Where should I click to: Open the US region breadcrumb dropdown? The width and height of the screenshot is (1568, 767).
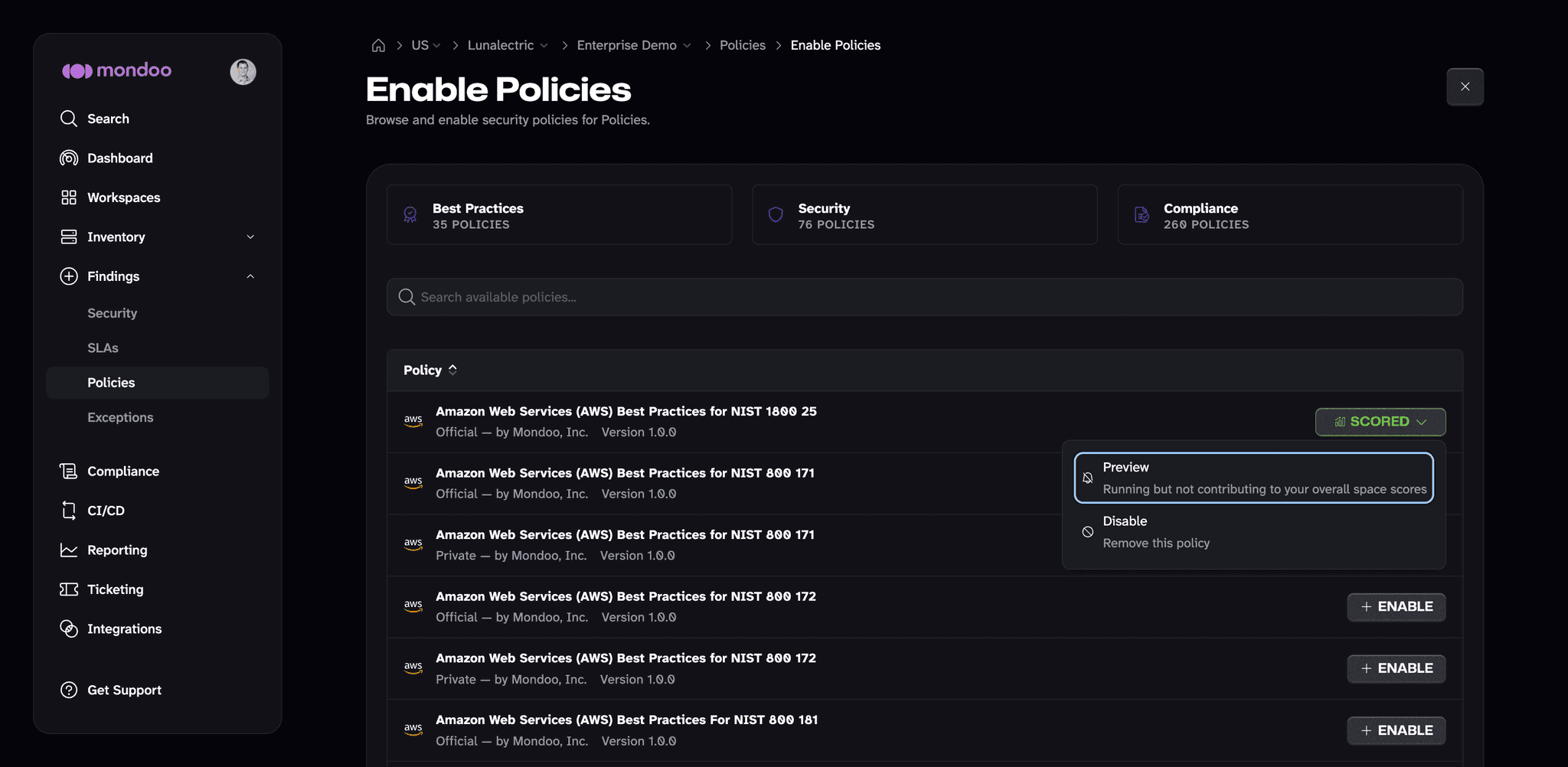point(426,45)
